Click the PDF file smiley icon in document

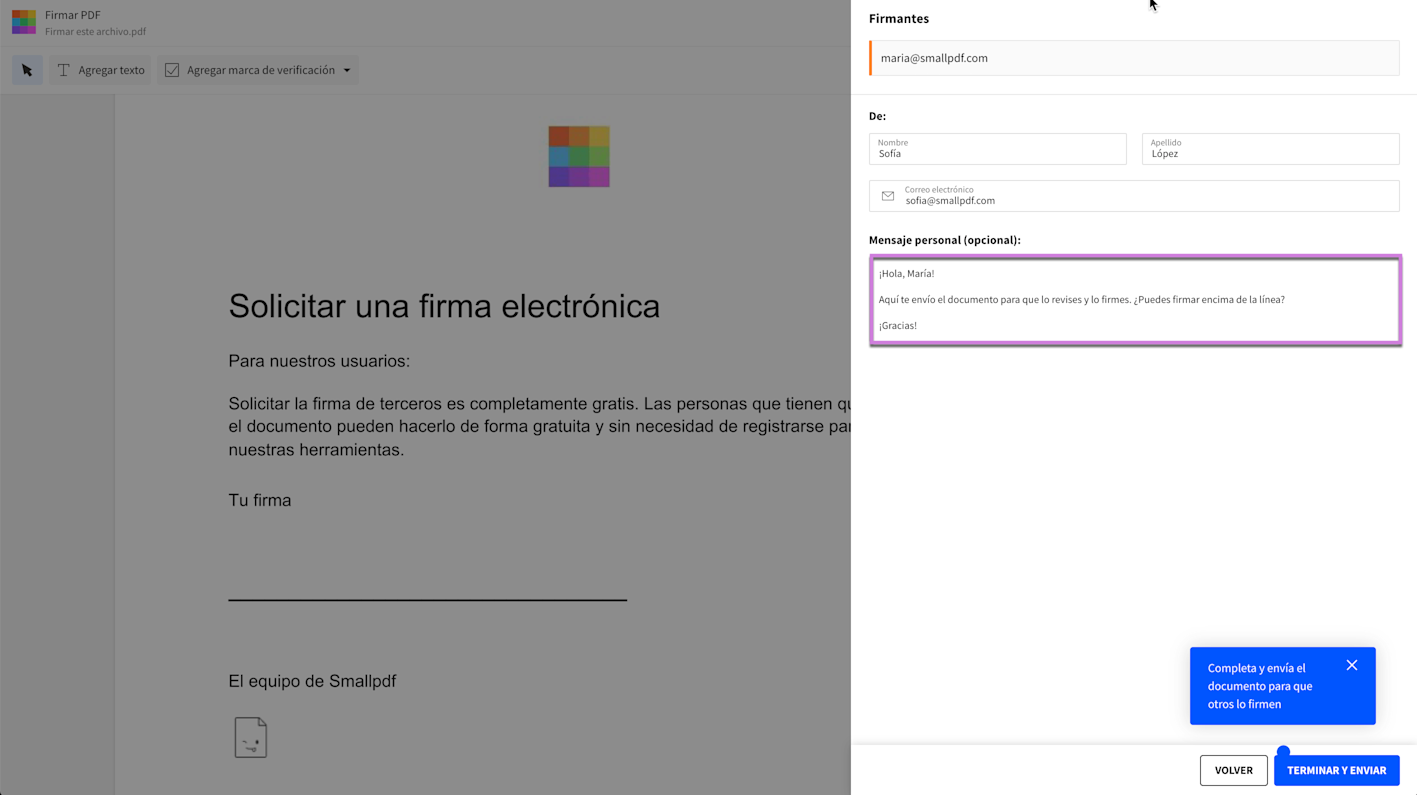[x=250, y=737]
